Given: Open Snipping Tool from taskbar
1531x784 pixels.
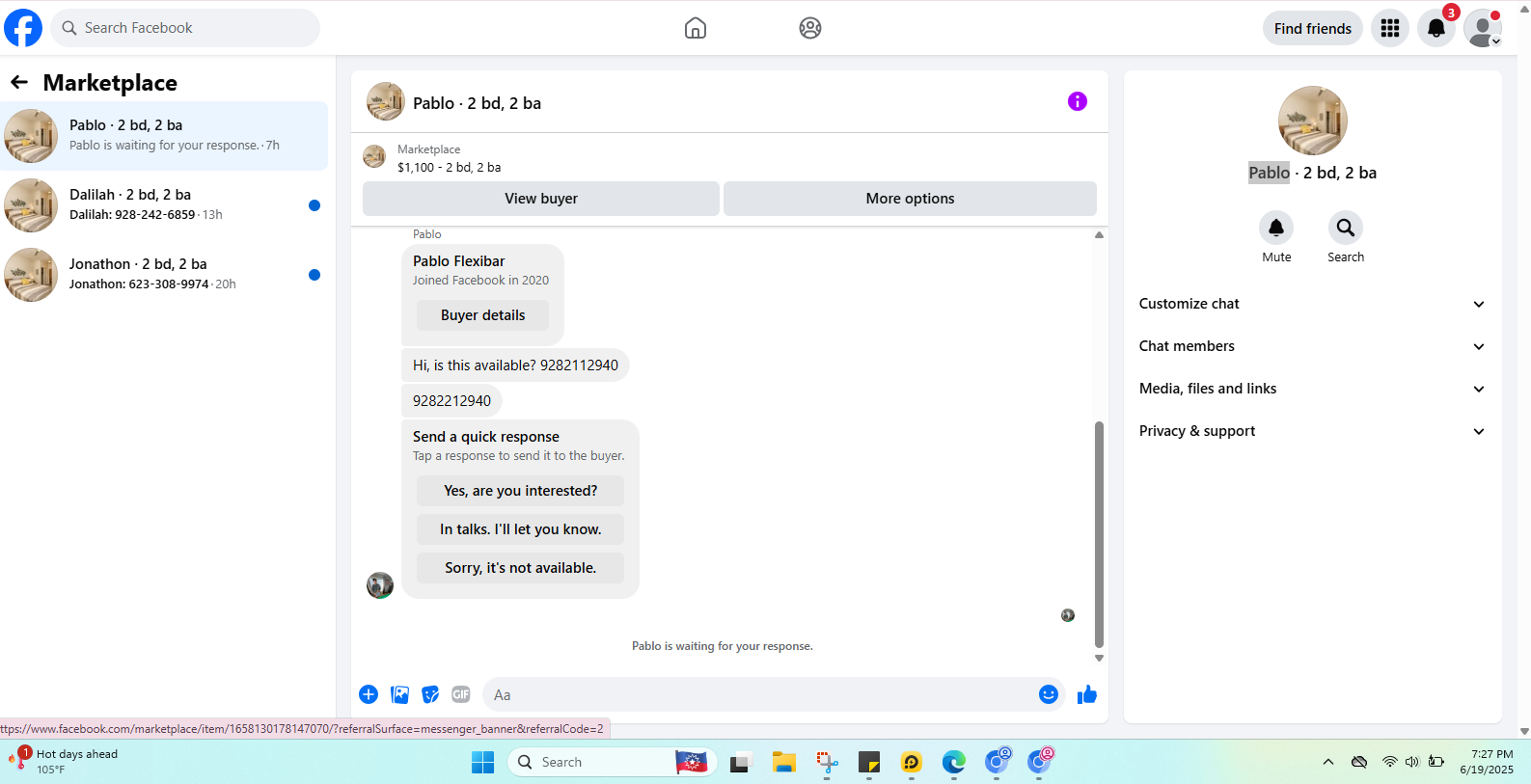Looking at the screenshot, I should (x=827, y=762).
